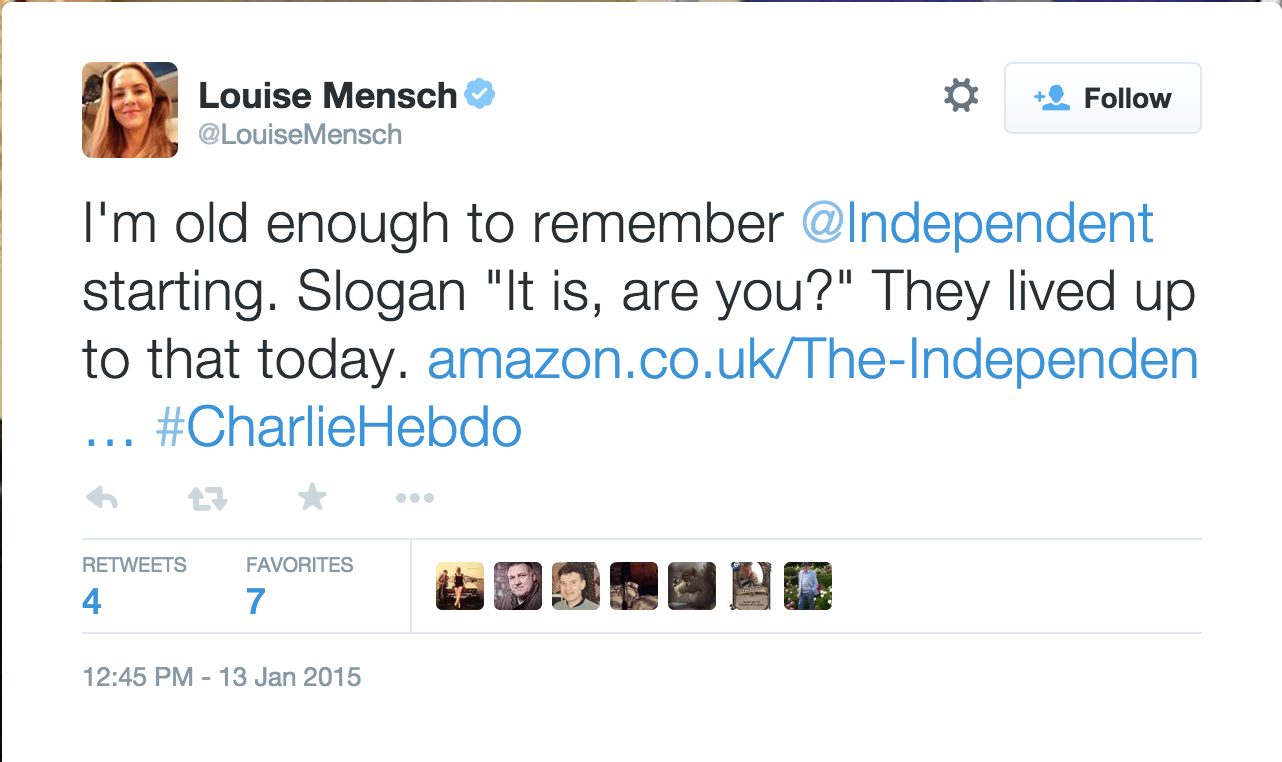The height and width of the screenshot is (762, 1282).
Task: Open Louise Mensch's profile picture
Action: [130, 110]
